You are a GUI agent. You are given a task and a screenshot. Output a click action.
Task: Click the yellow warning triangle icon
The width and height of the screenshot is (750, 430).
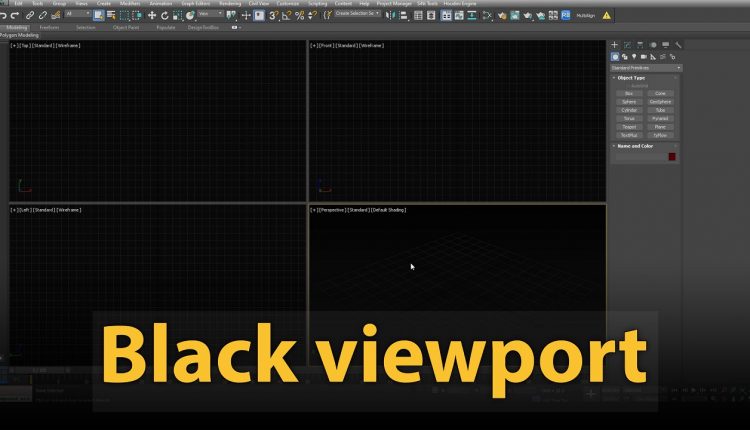pyautogui.click(x=606, y=15)
